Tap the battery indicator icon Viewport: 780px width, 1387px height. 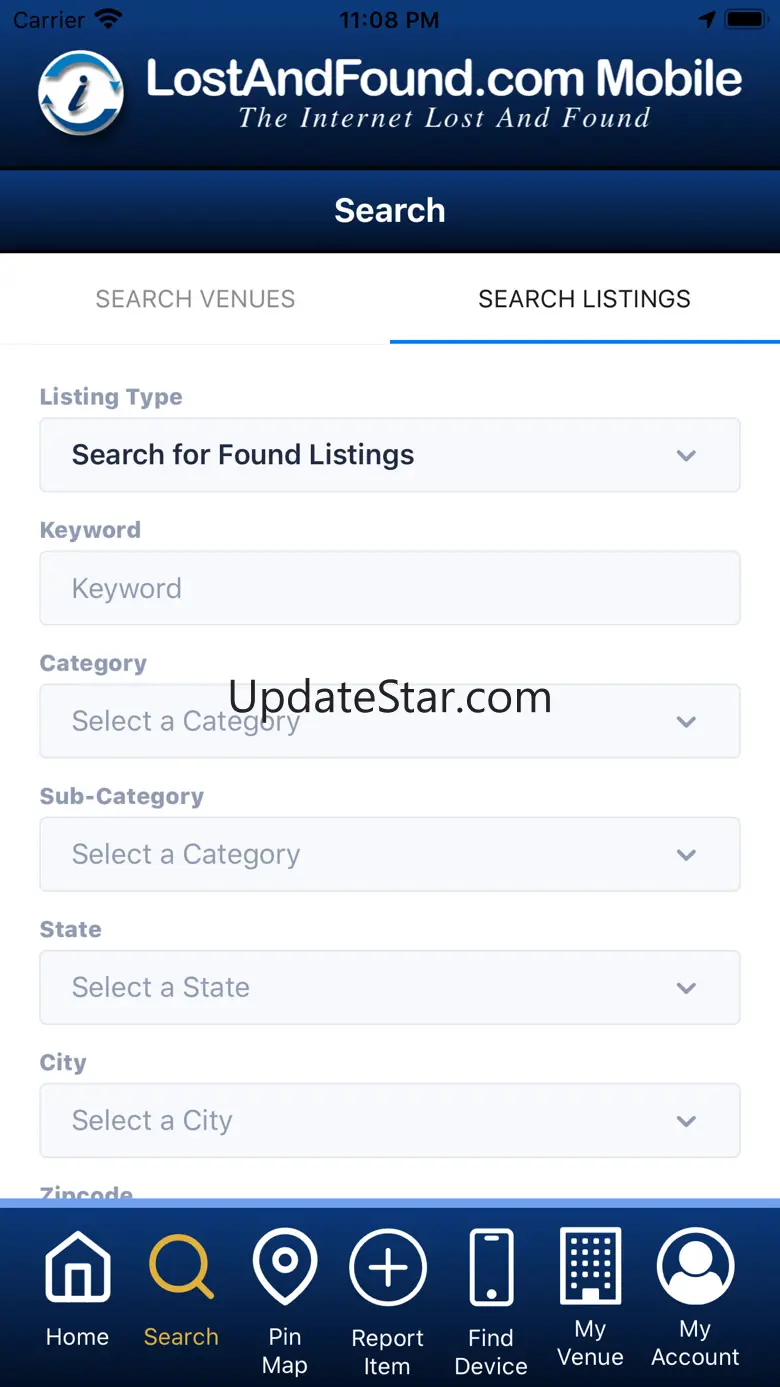pos(745,19)
